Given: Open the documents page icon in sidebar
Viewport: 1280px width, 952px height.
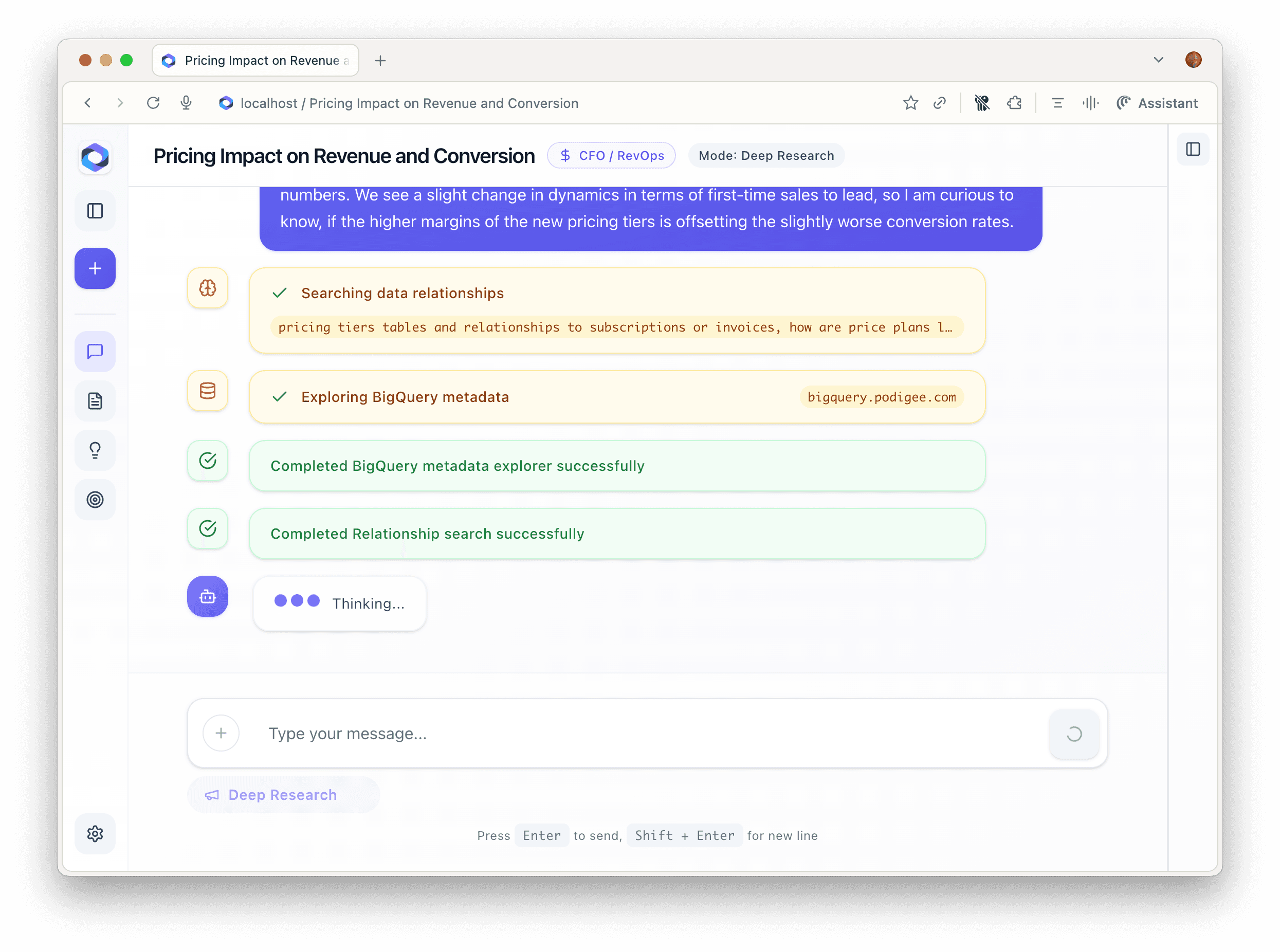Looking at the screenshot, I should 95,401.
